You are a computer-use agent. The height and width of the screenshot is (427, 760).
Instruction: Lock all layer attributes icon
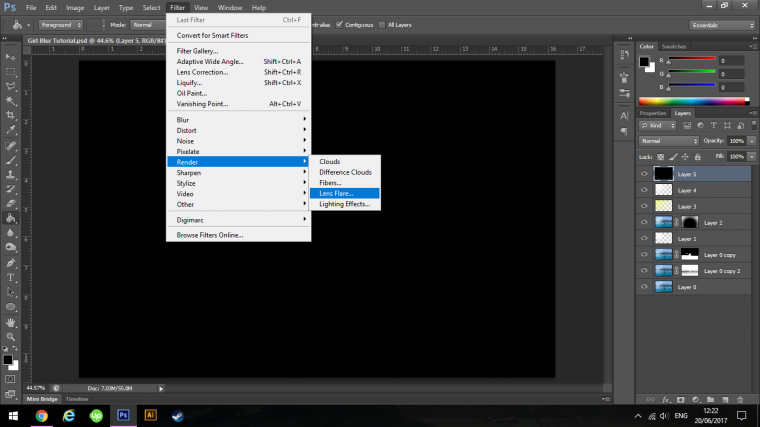click(x=697, y=157)
